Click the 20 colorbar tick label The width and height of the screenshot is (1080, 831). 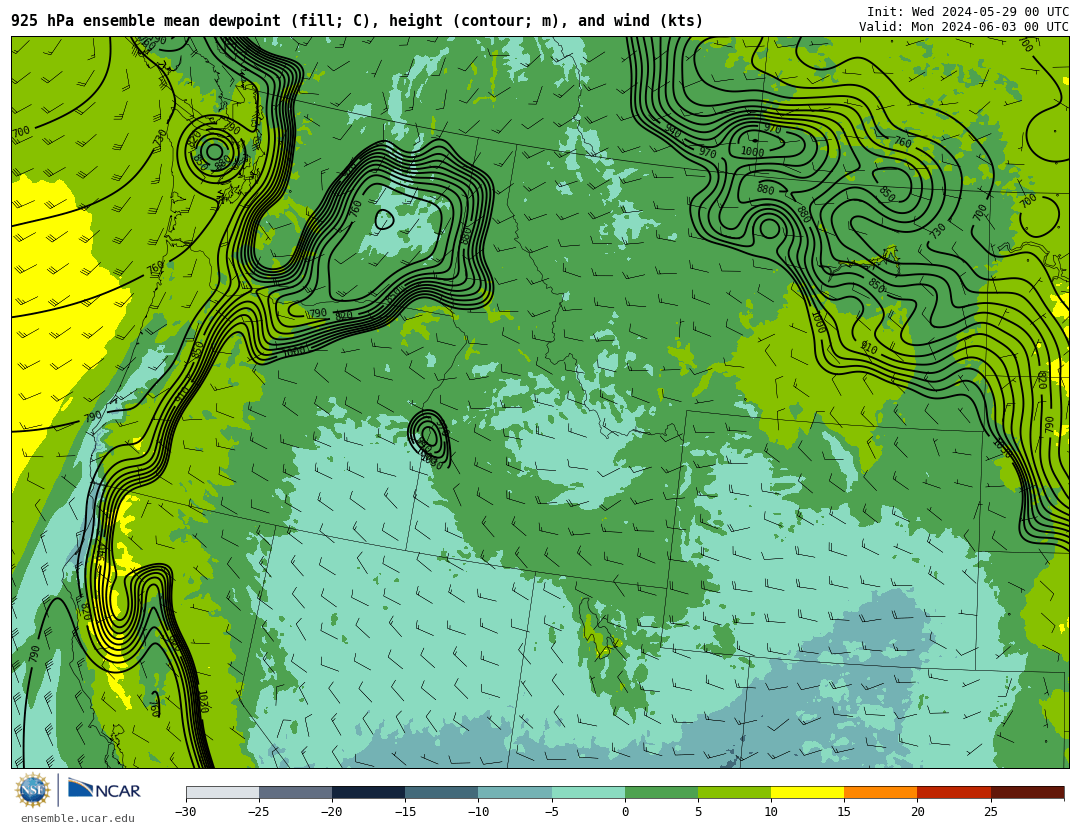point(917,812)
